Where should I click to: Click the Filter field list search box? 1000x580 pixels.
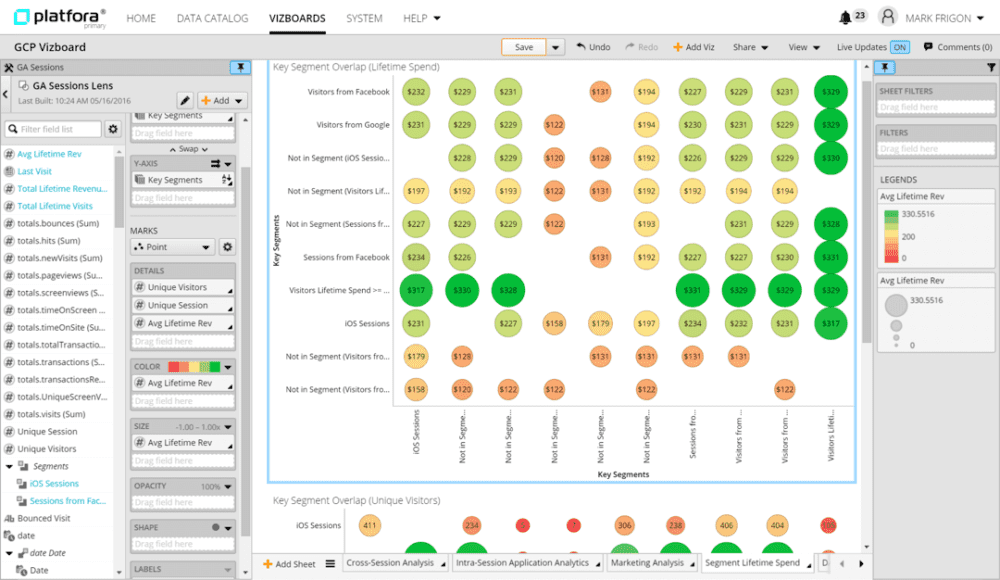[x=59, y=129]
